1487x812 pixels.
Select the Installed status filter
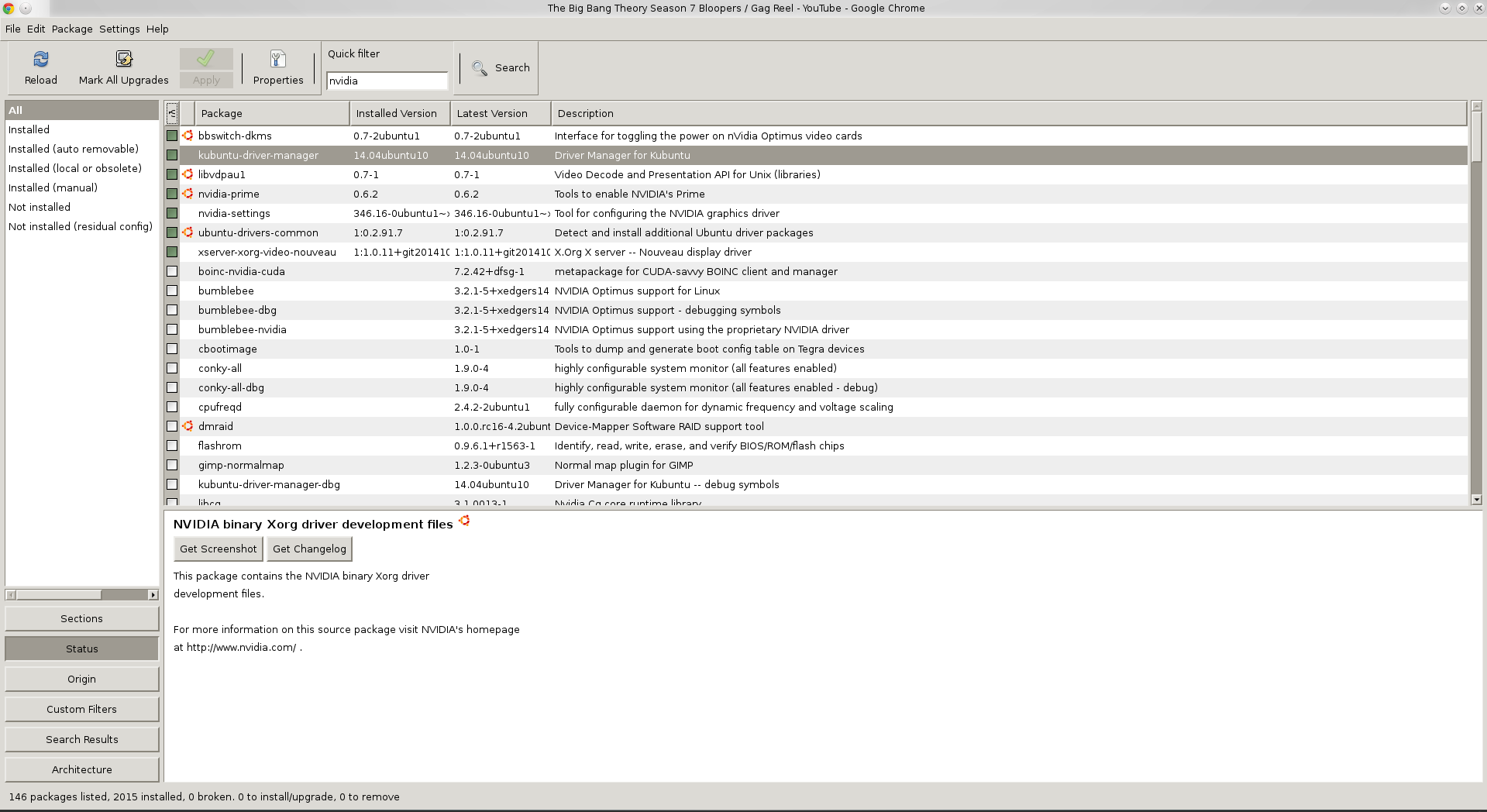[x=82, y=129]
